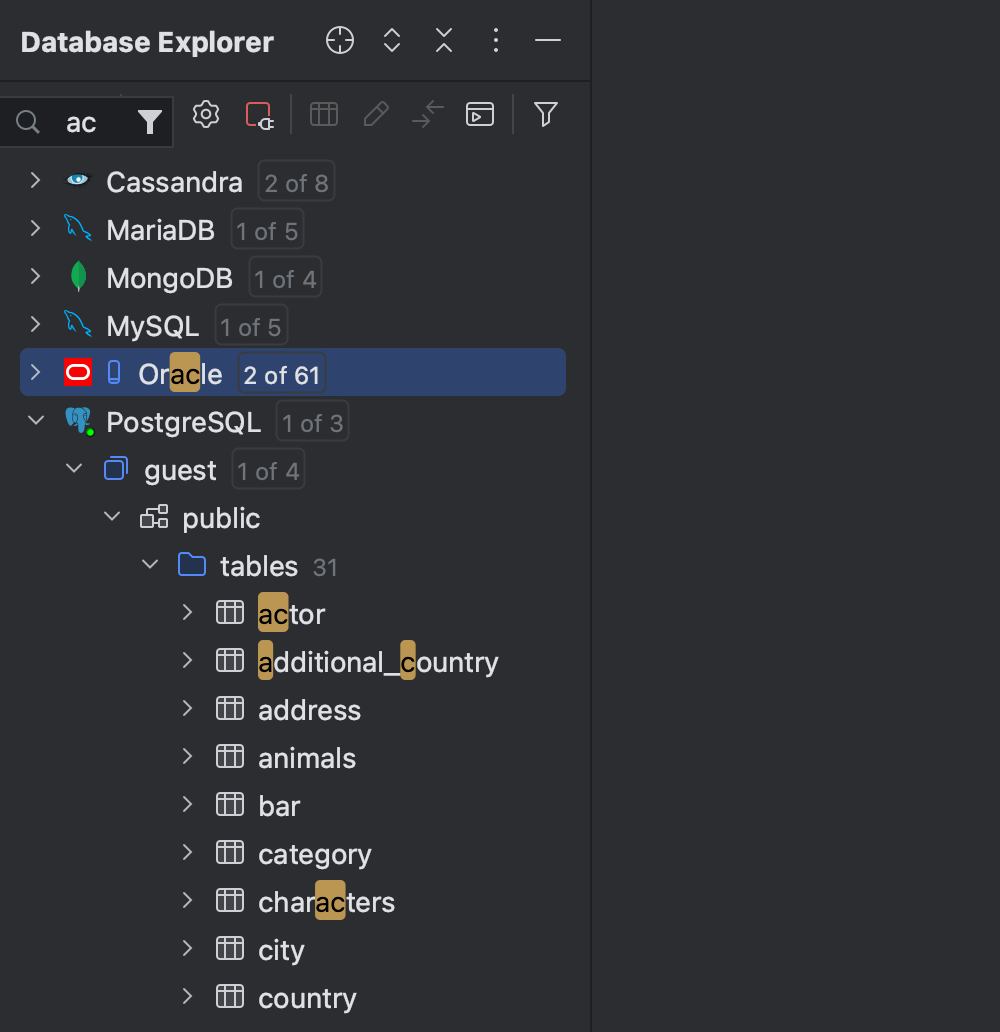Click the locate object target icon
Viewport: 1000px width, 1032px height.
pyautogui.click(x=339, y=41)
